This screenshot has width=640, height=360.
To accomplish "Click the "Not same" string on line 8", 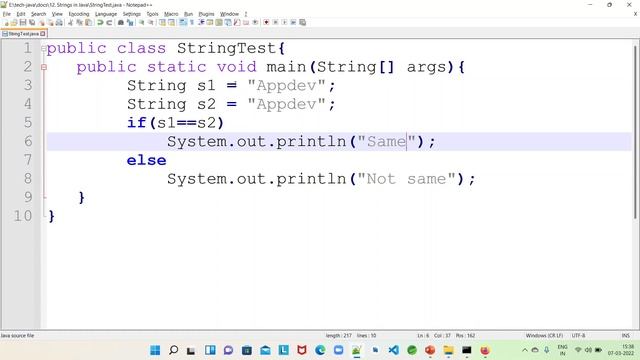I will tap(407, 179).
